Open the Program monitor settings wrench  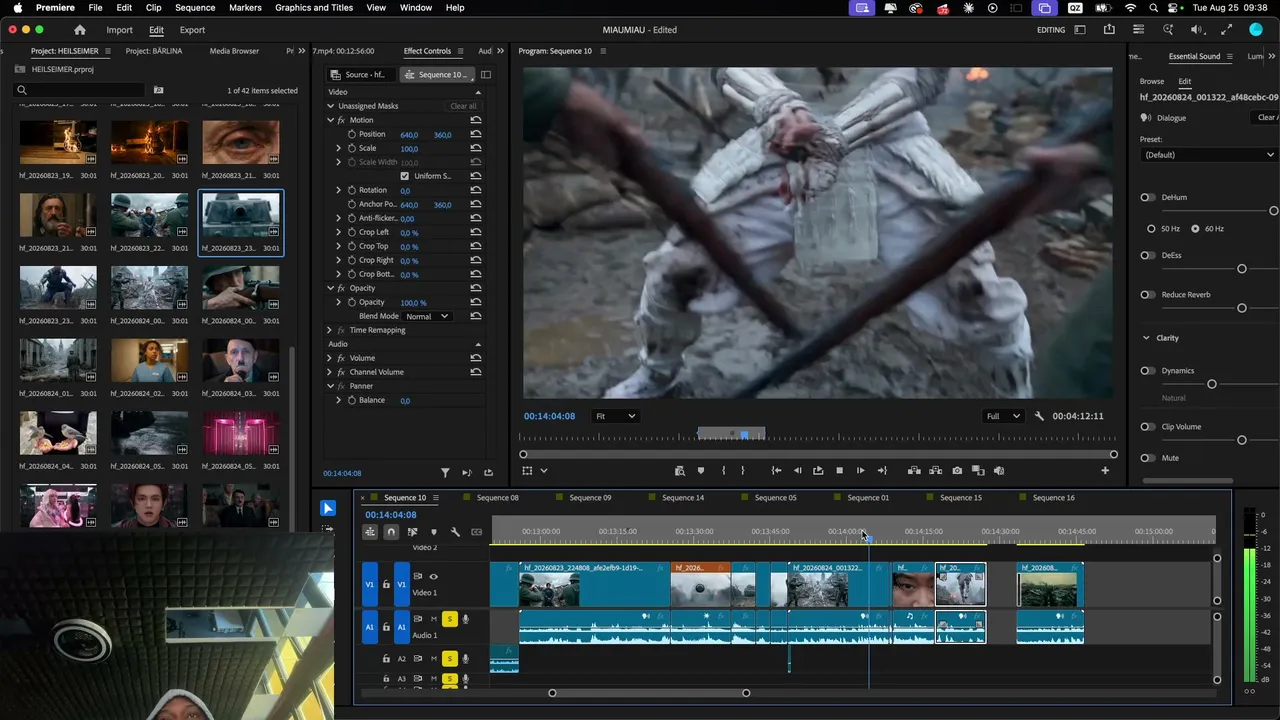(1039, 416)
